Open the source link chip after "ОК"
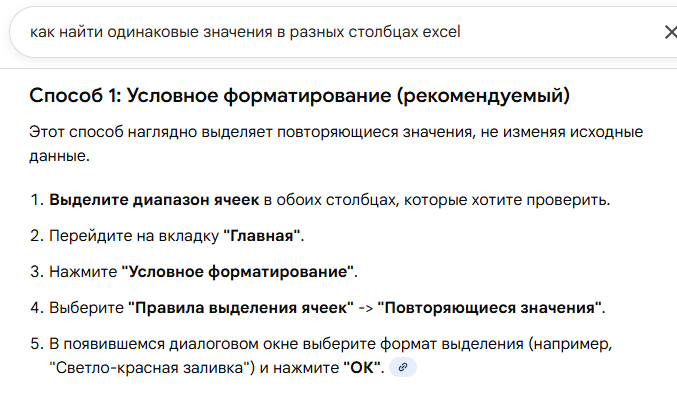677x401 pixels. click(402, 367)
